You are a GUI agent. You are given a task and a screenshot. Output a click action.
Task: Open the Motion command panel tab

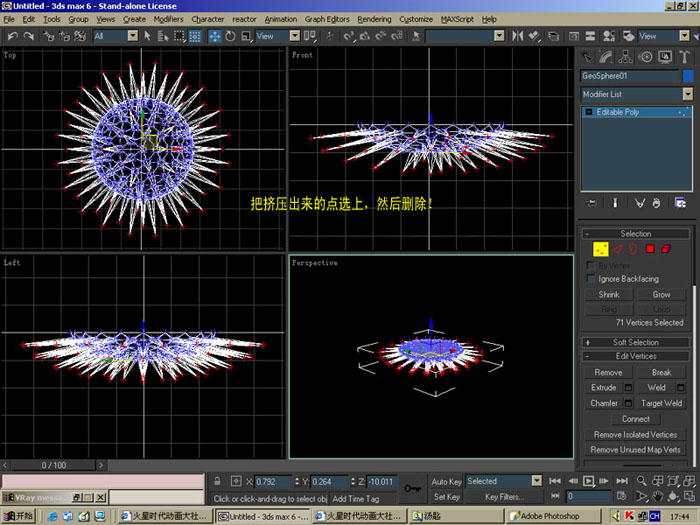(x=645, y=57)
